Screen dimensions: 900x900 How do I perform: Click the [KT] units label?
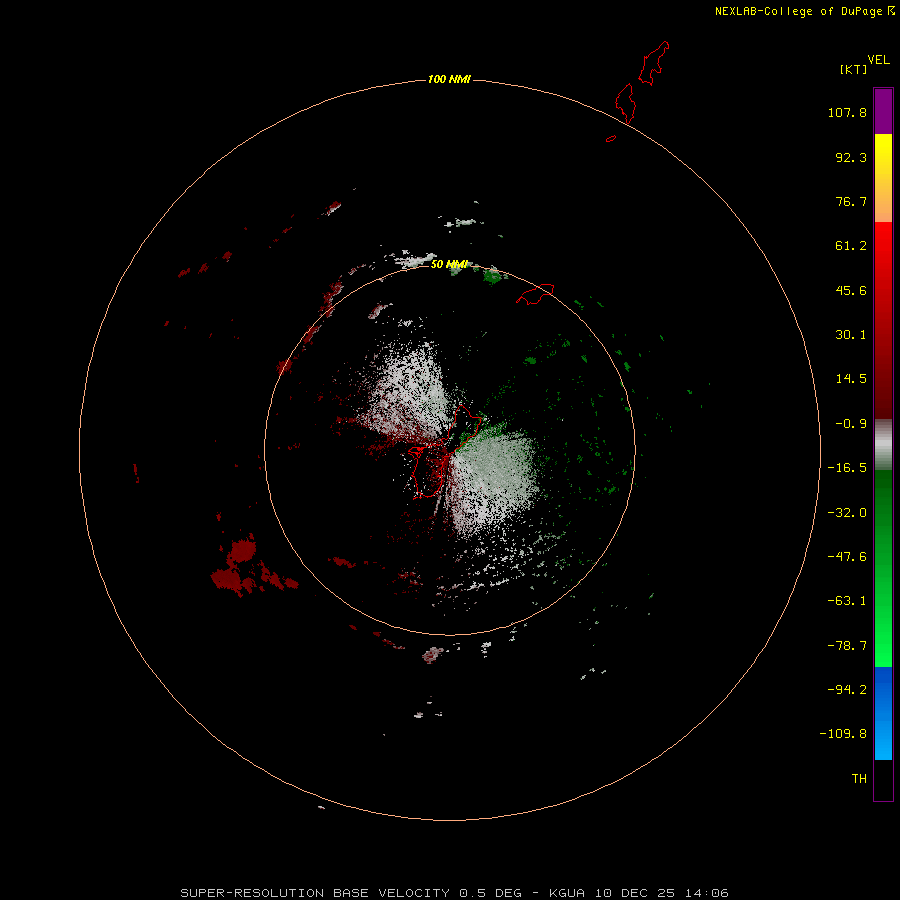click(853, 69)
